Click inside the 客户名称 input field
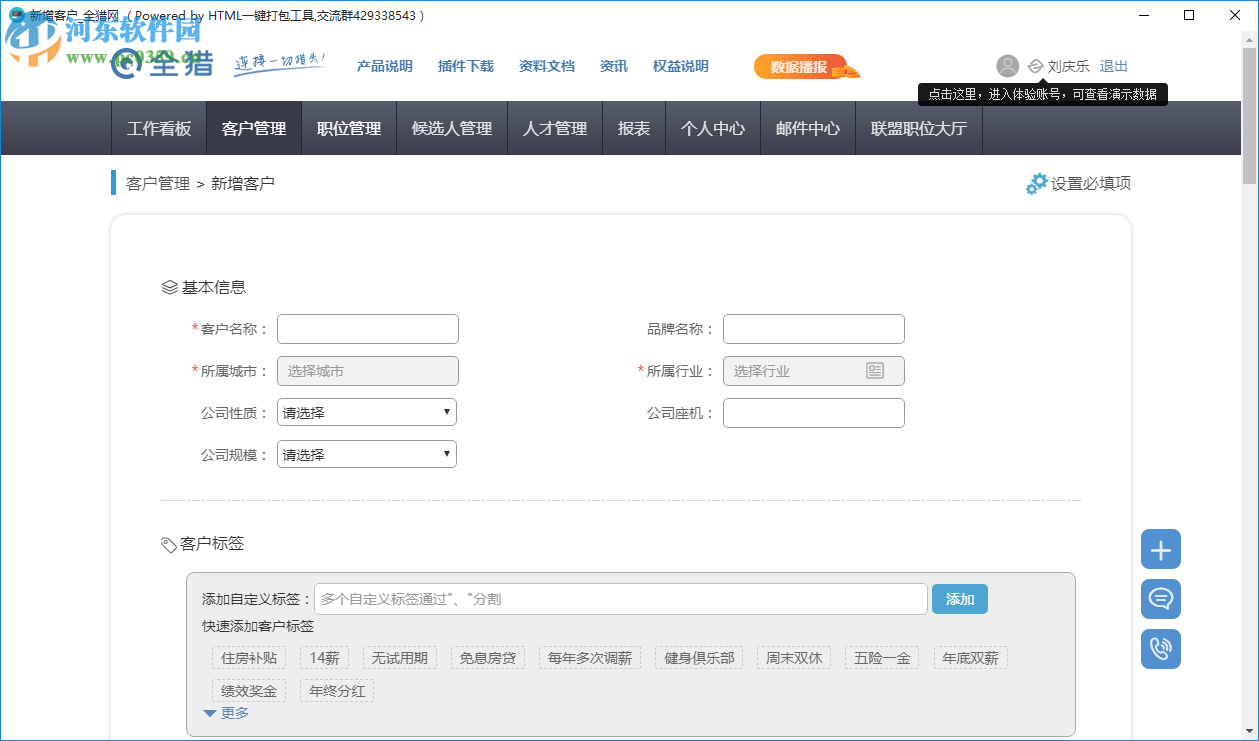The height and width of the screenshot is (741, 1259). click(367, 328)
